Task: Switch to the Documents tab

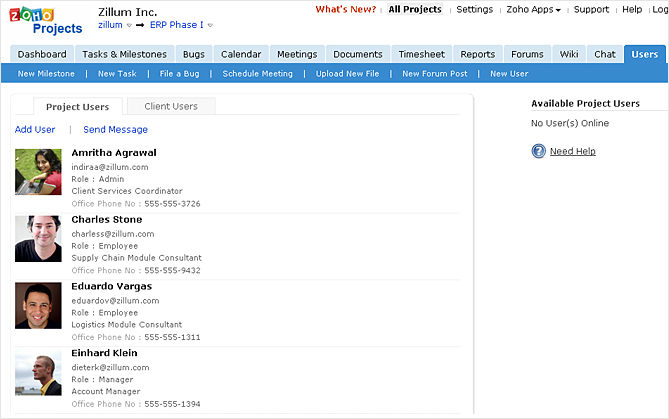Action: coord(358,54)
